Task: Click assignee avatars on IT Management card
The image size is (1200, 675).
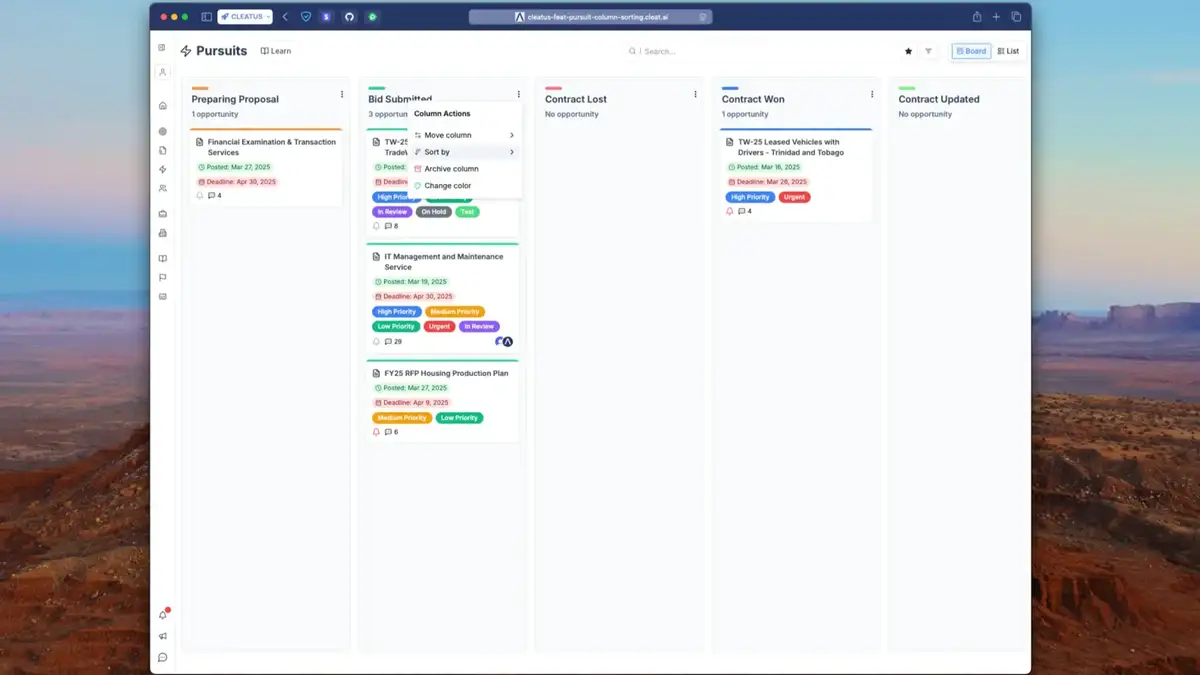Action: pyautogui.click(x=504, y=342)
